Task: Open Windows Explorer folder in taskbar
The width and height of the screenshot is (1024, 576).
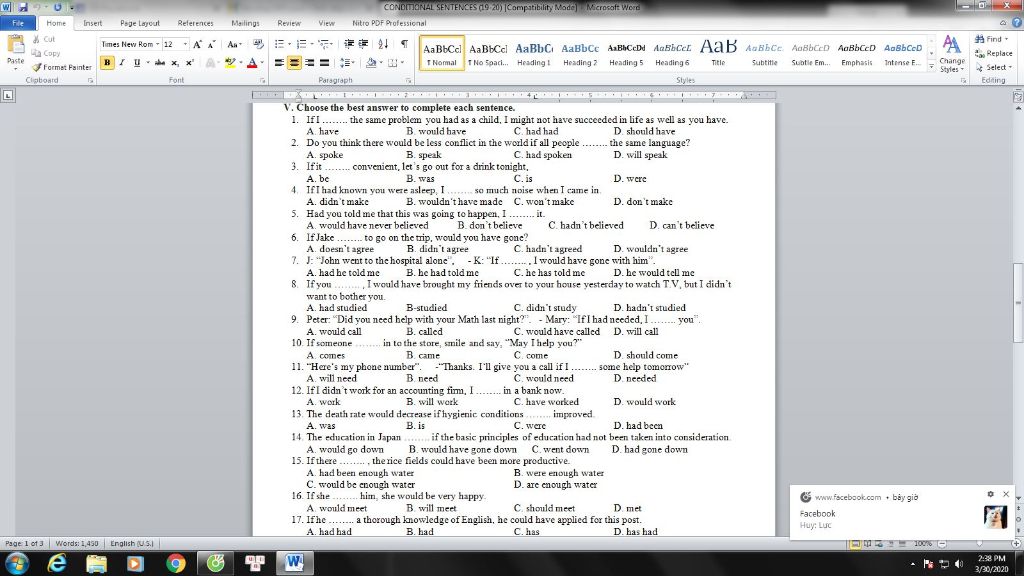Action: click(96, 563)
